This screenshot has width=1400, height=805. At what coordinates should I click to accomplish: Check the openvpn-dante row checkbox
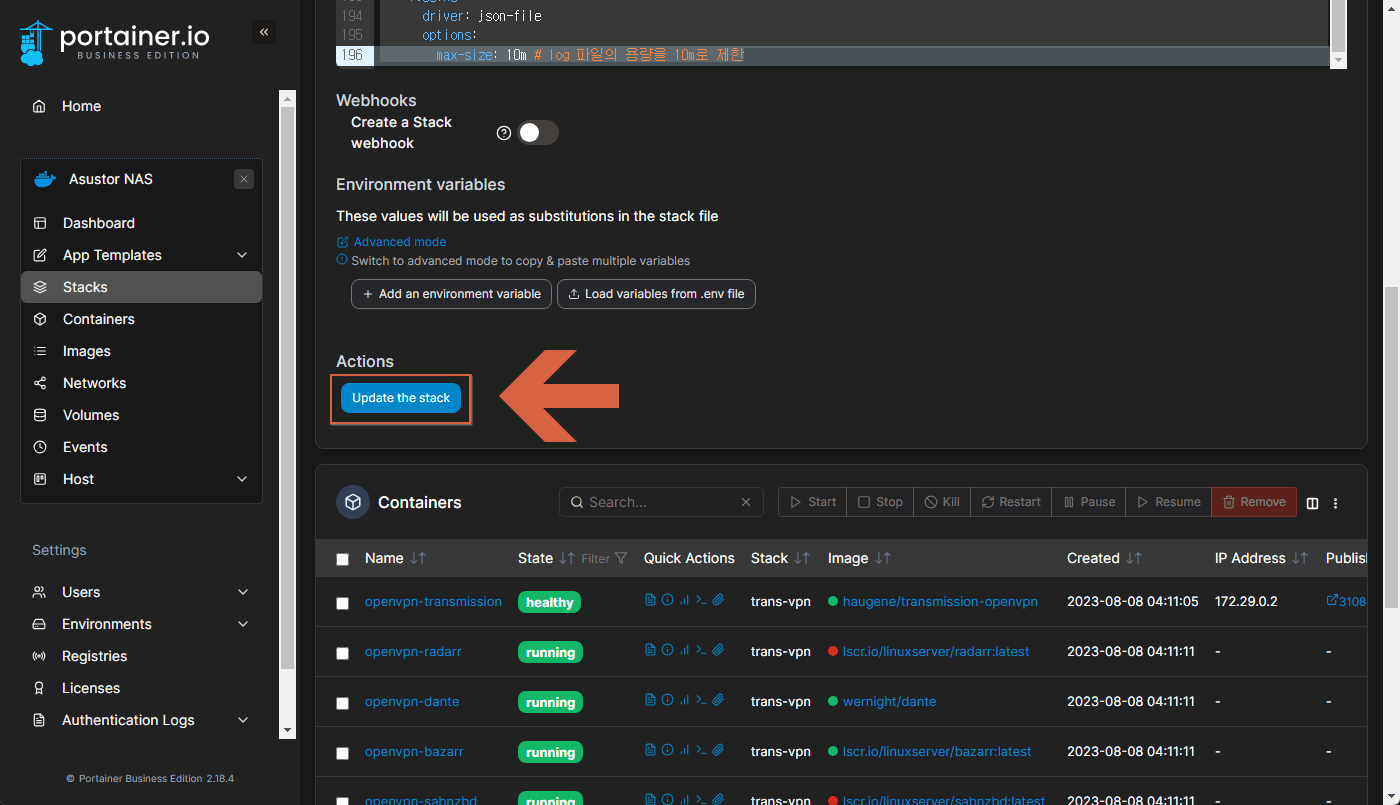click(x=342, y=703)
